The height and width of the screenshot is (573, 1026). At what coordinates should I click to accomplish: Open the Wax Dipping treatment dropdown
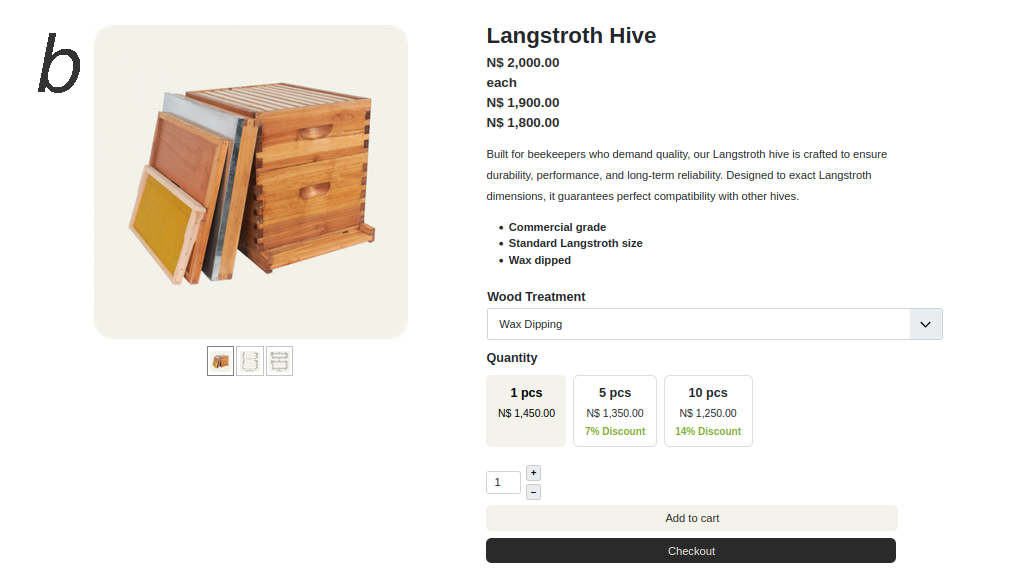pos(698,324)
